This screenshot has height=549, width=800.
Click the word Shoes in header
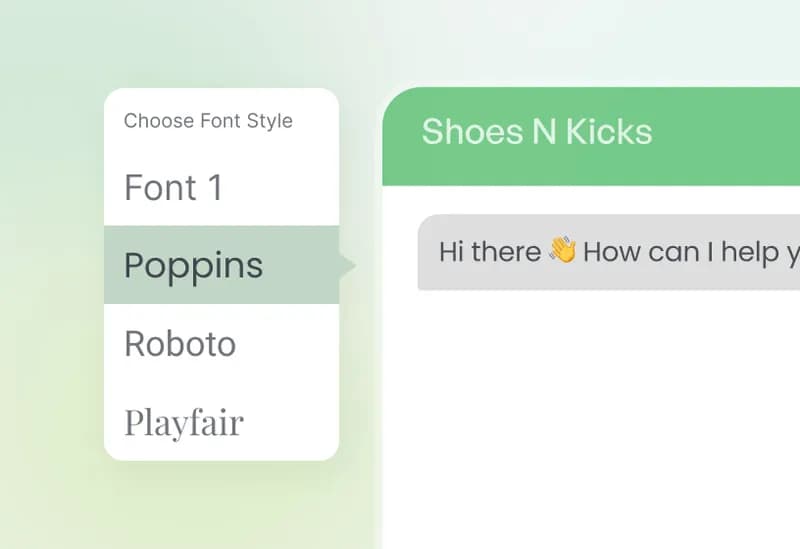click(x=472, y=132)
